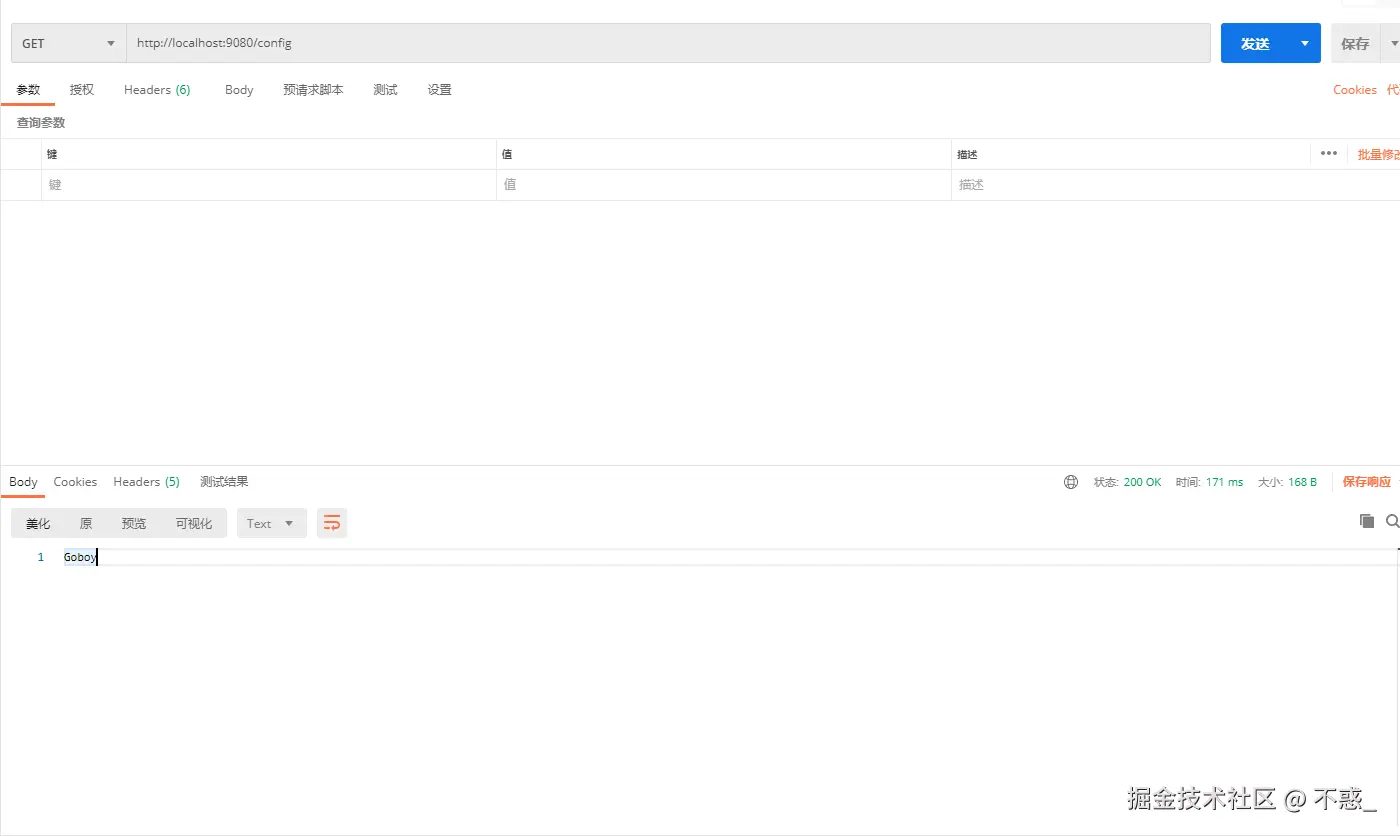Open the 设置 tab
The image size is (1400, 836).
point(439,90)
